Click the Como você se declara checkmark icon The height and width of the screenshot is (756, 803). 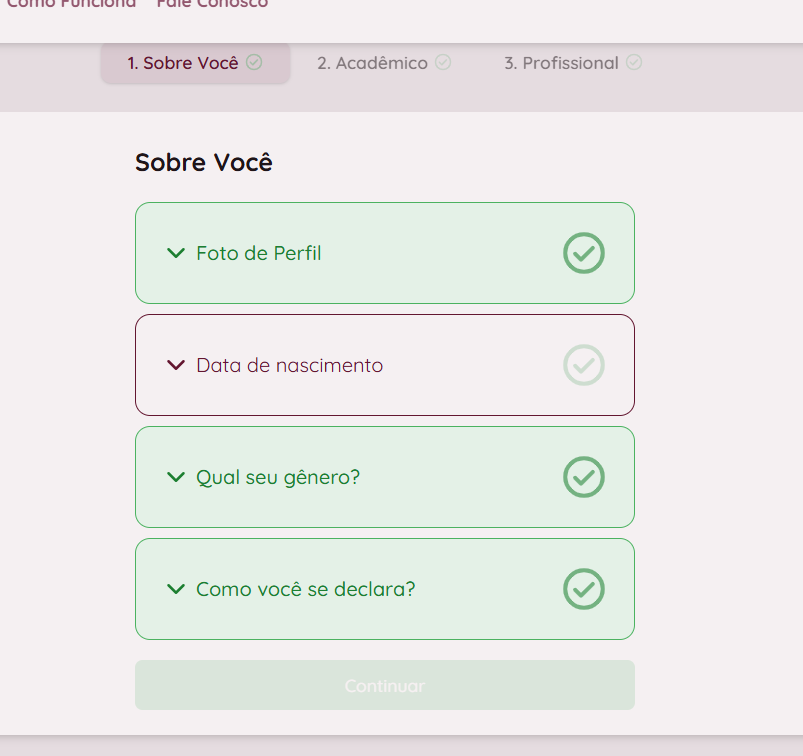584,589
